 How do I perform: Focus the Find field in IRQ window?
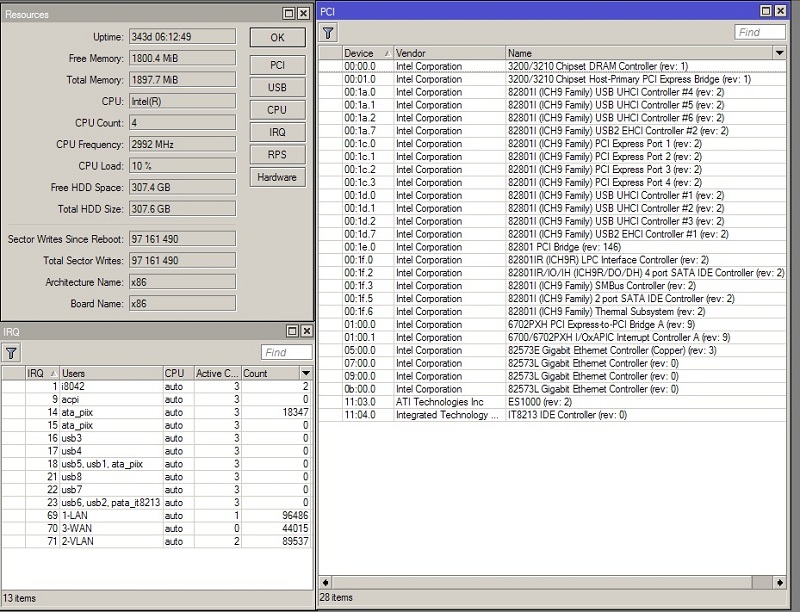coord(287,352)
